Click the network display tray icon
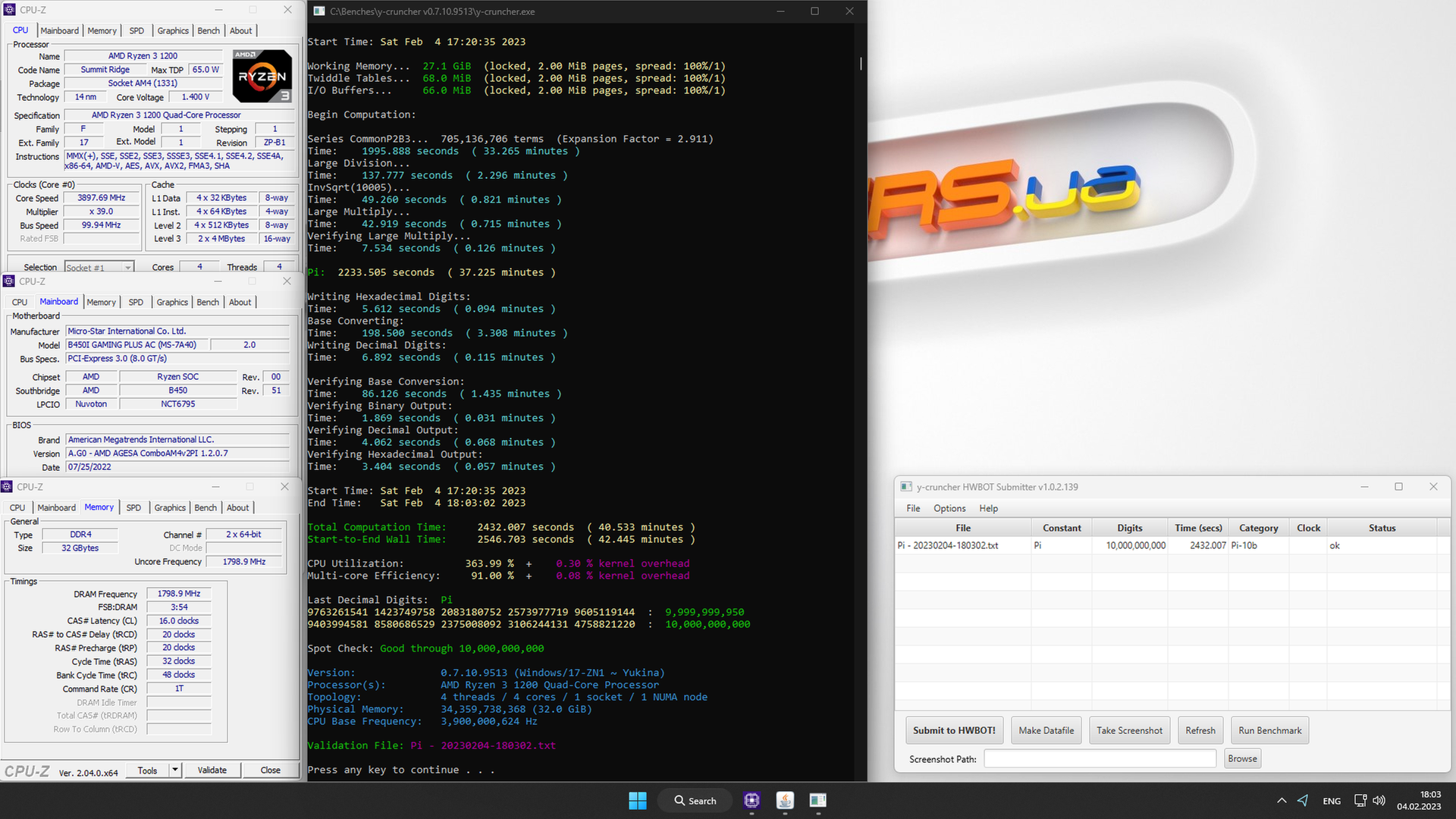This screenshot has width=1456, height=819. pyautogui.click(x=1360, y=801)
